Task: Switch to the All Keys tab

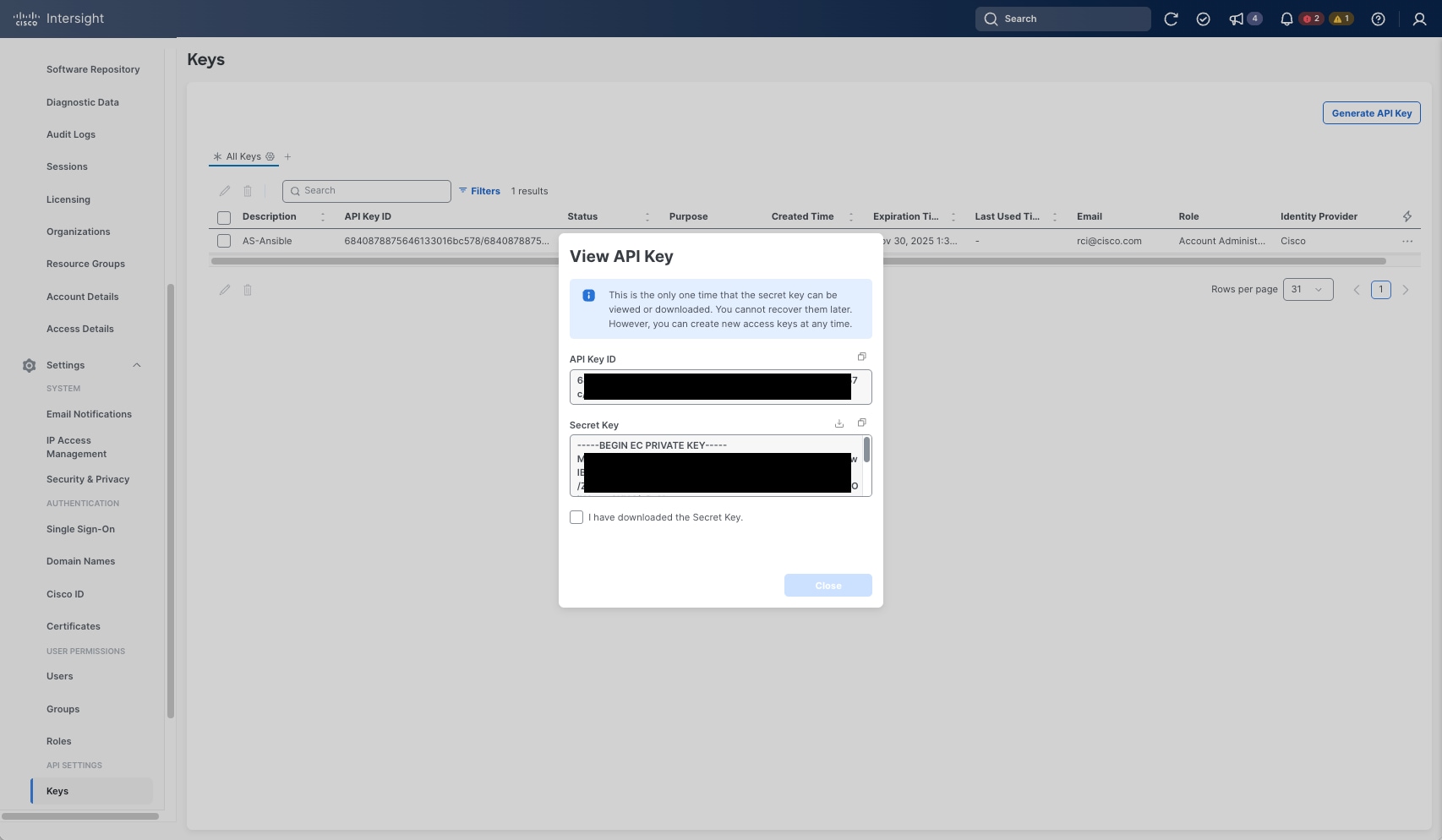Action: [243, 156]
